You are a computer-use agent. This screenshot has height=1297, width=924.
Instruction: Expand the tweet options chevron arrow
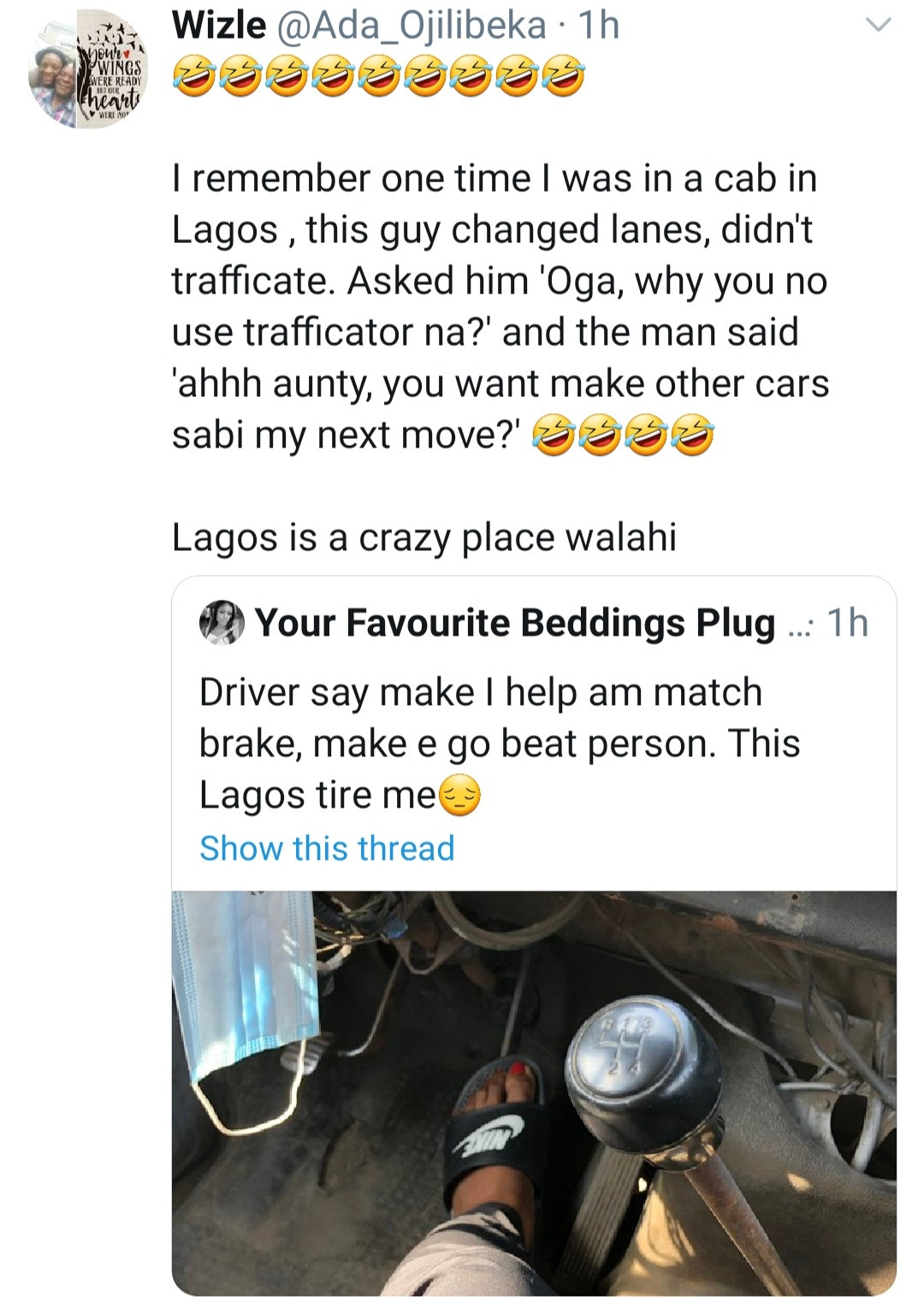point(878,27)
